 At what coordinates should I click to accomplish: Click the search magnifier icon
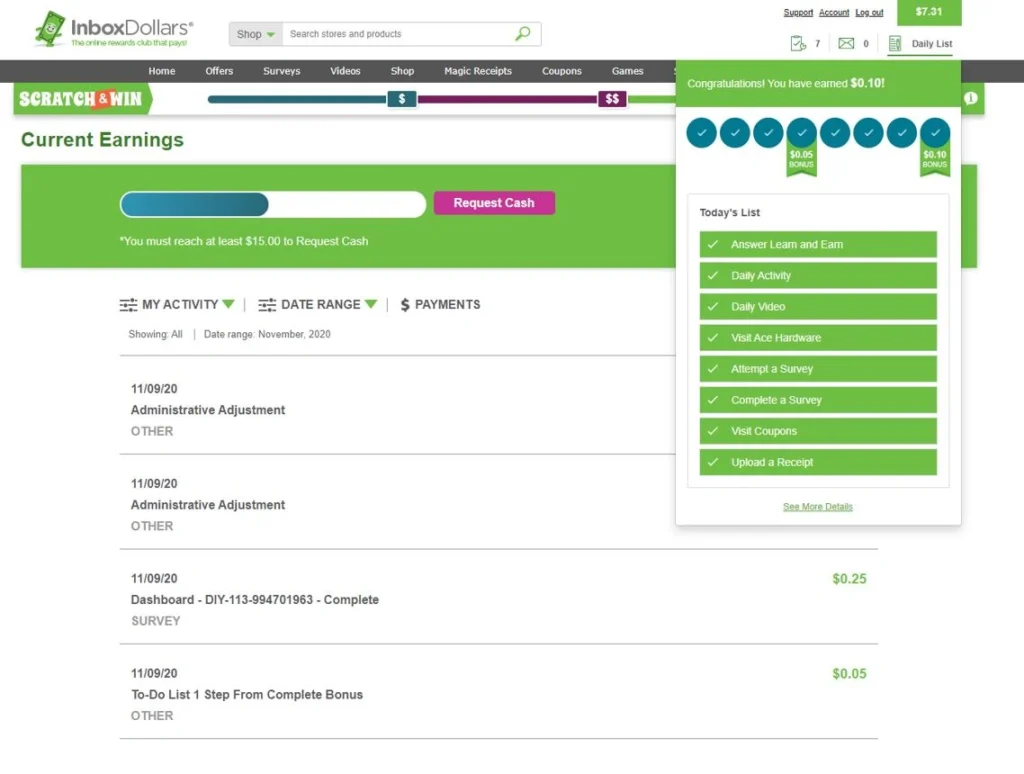(522, 33)
